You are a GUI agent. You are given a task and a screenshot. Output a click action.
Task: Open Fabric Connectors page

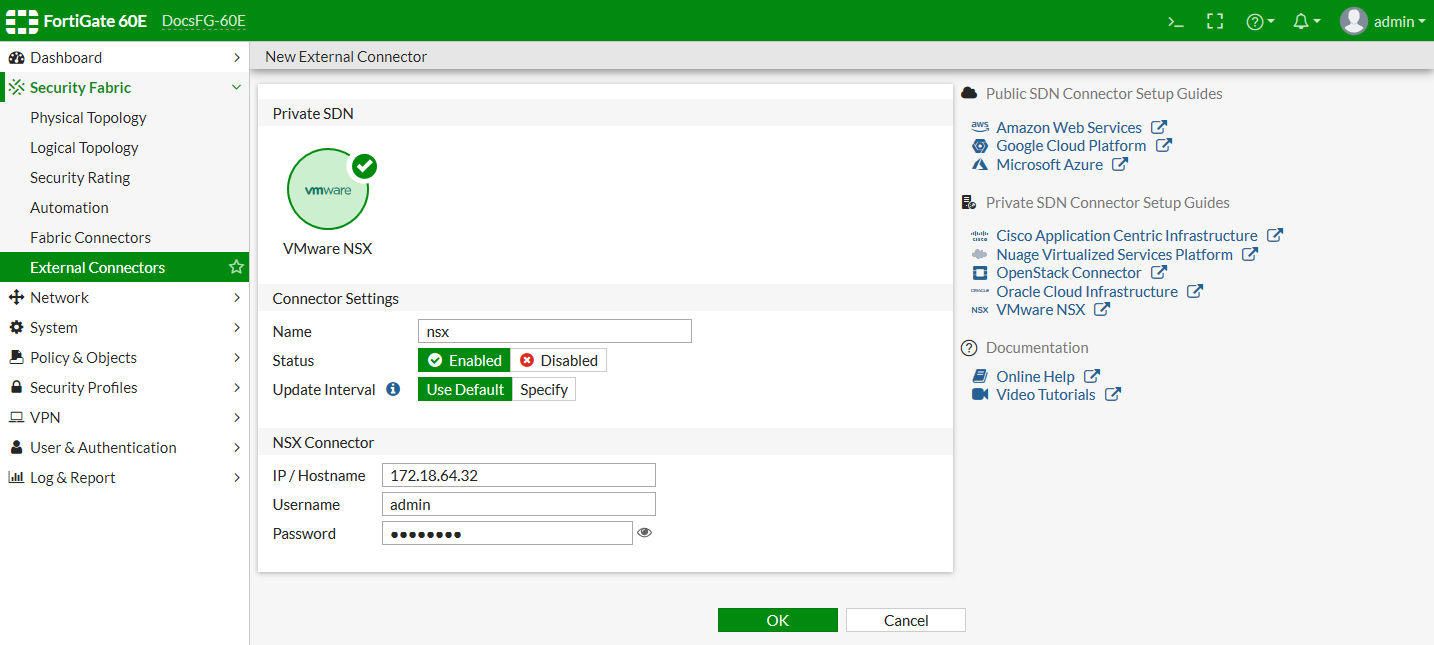point(90,237)
